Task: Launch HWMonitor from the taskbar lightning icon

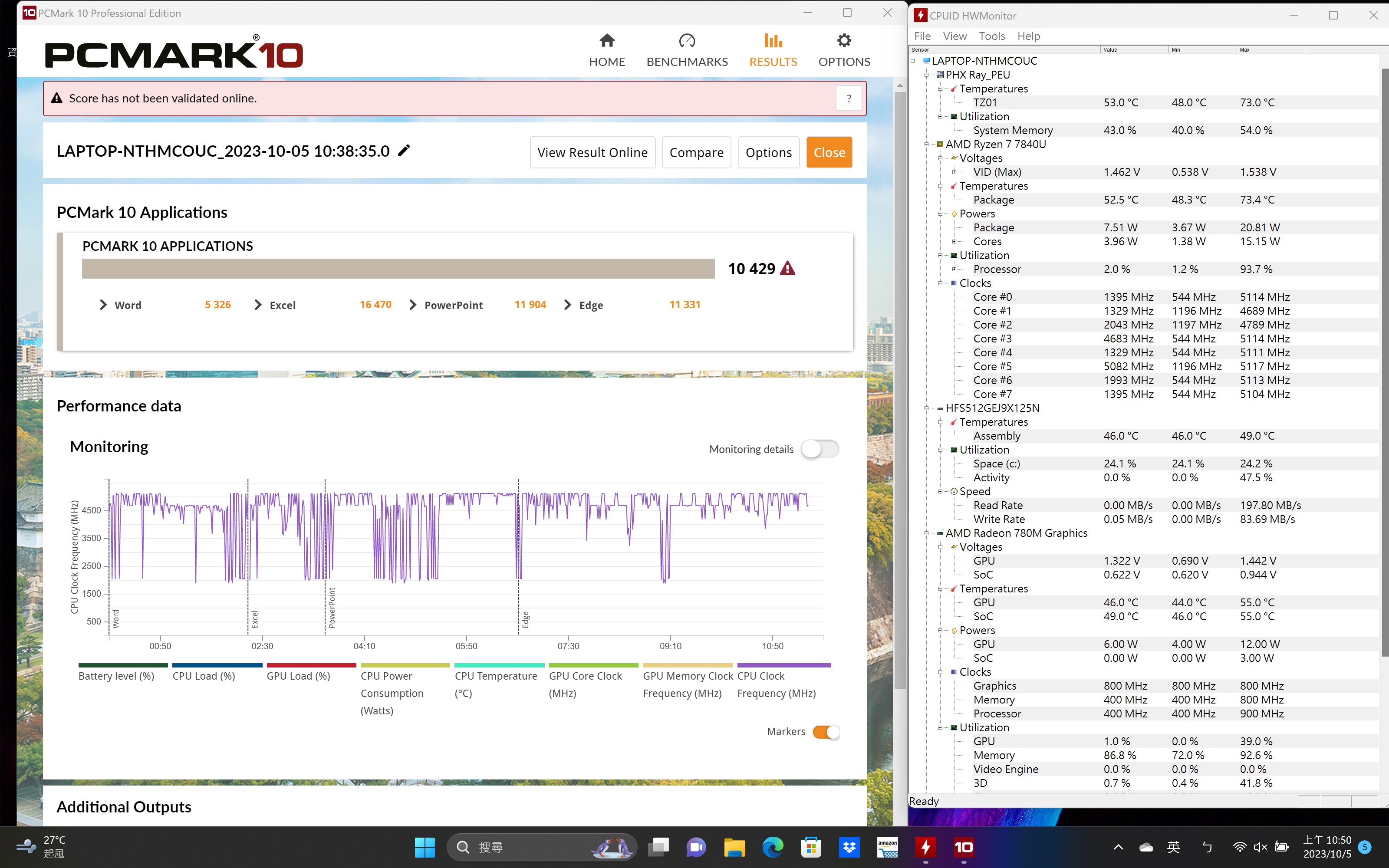Action: coord(926,847)
